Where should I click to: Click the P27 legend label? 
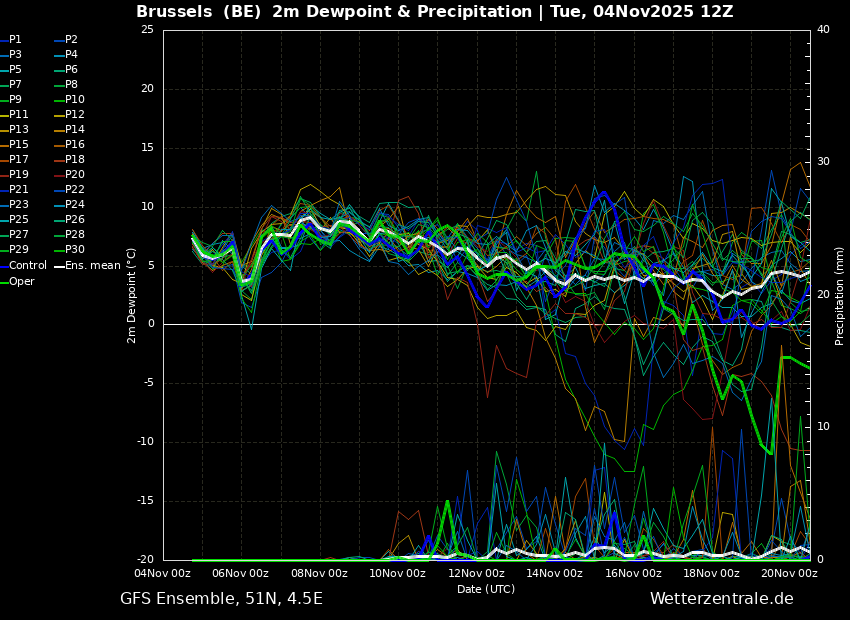click(19, 235)
